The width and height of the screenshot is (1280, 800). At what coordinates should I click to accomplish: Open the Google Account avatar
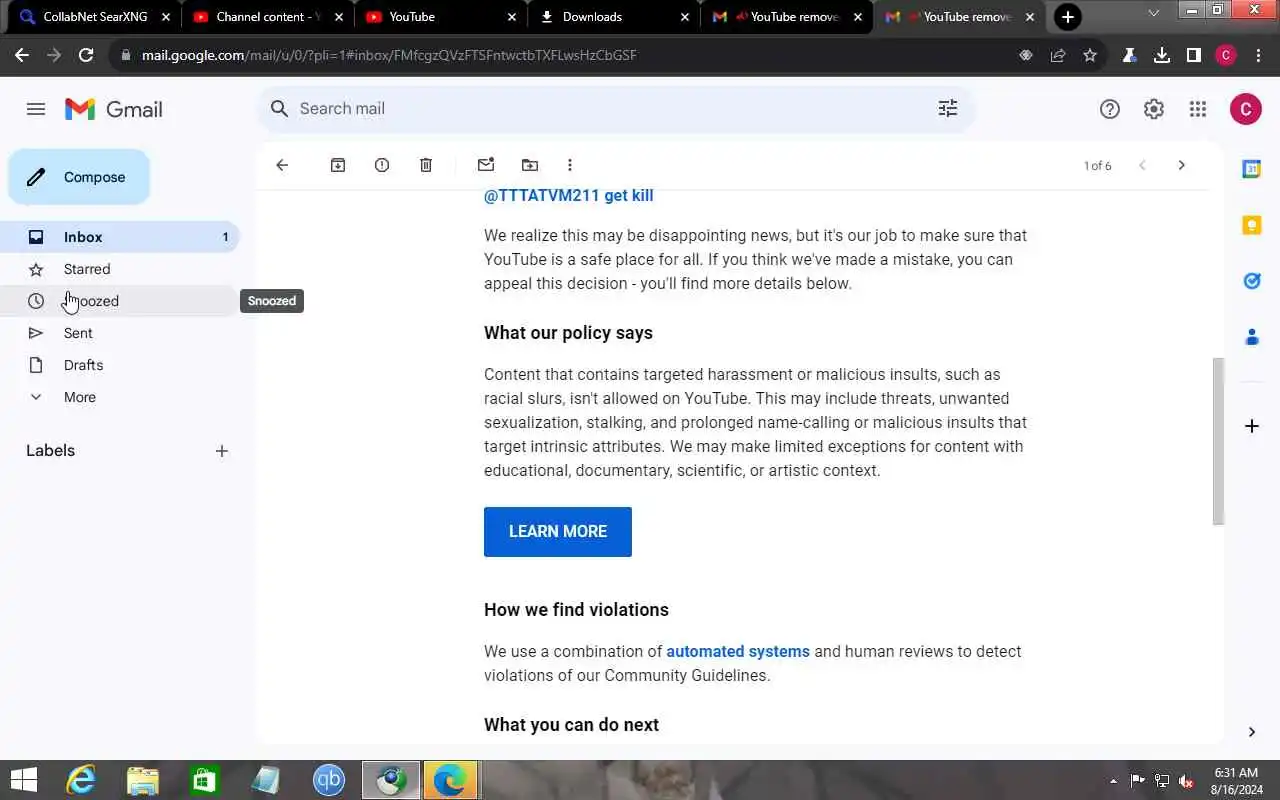1245,109
